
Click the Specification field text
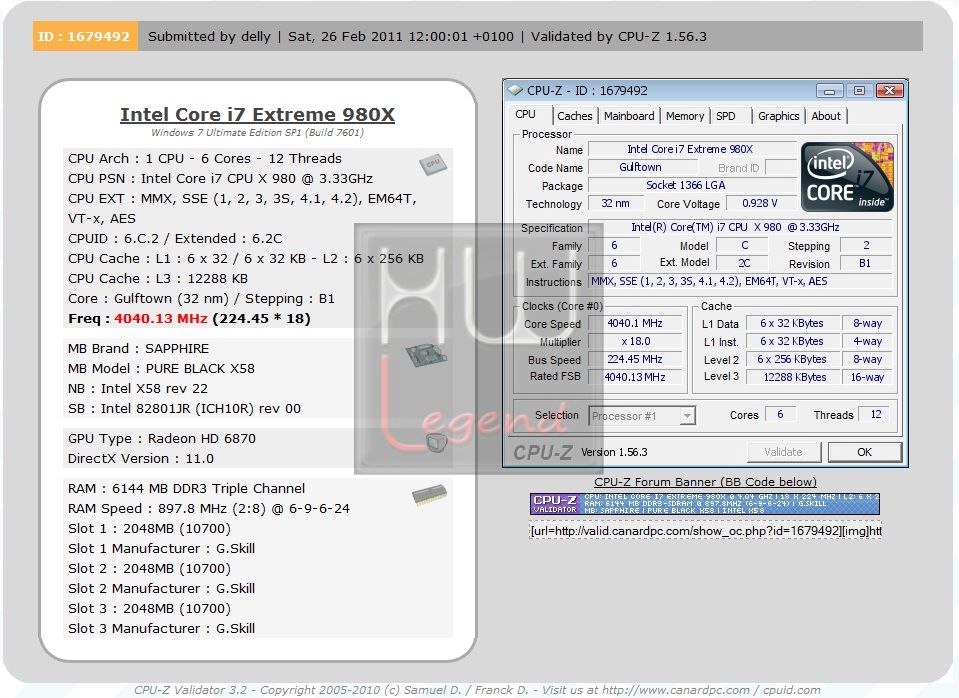click(x=739, y=227)
